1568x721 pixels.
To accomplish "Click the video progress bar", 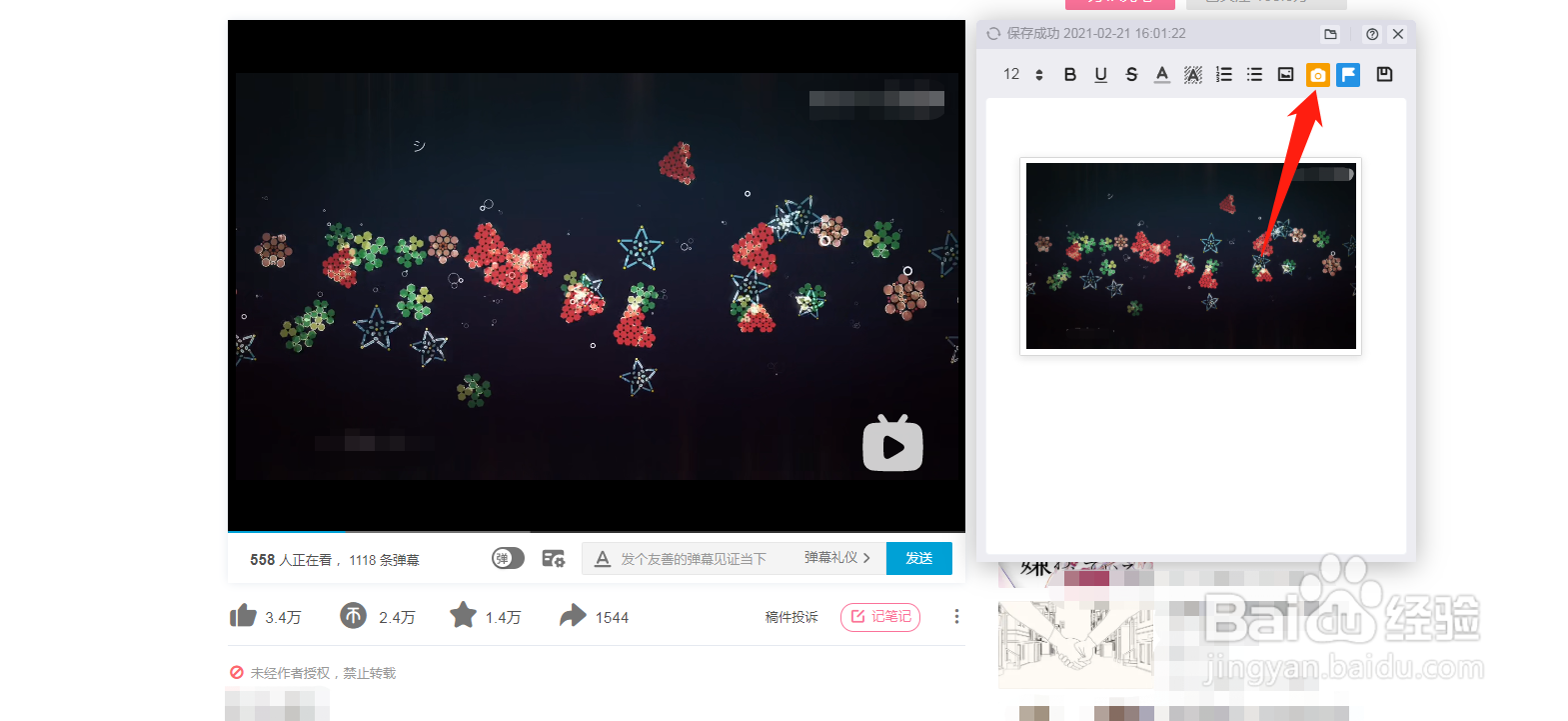I will pos(597,531).
